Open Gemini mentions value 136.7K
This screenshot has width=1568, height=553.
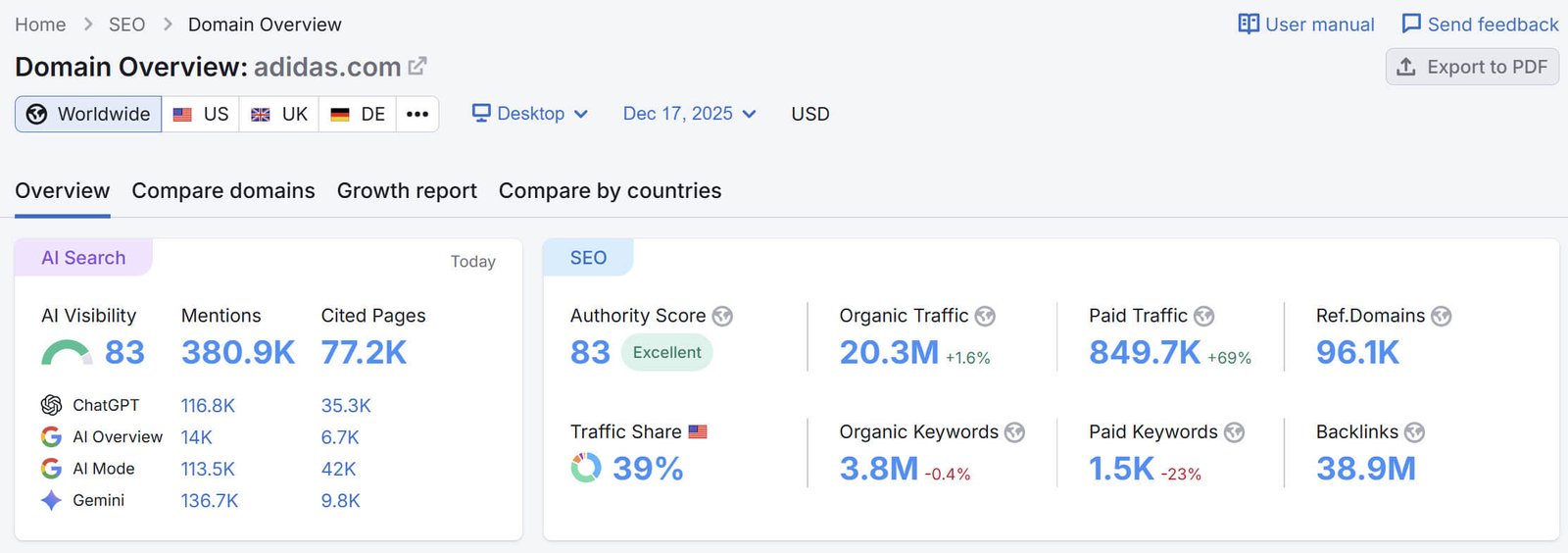click(210, 501)
